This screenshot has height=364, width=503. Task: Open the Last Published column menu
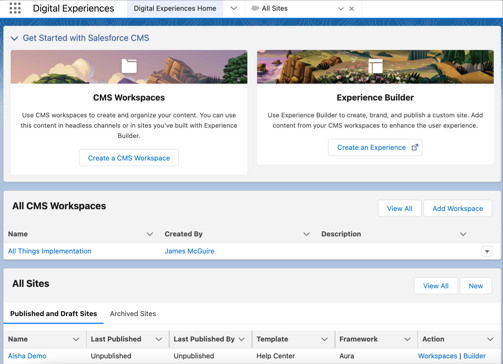tap(159, 339)
